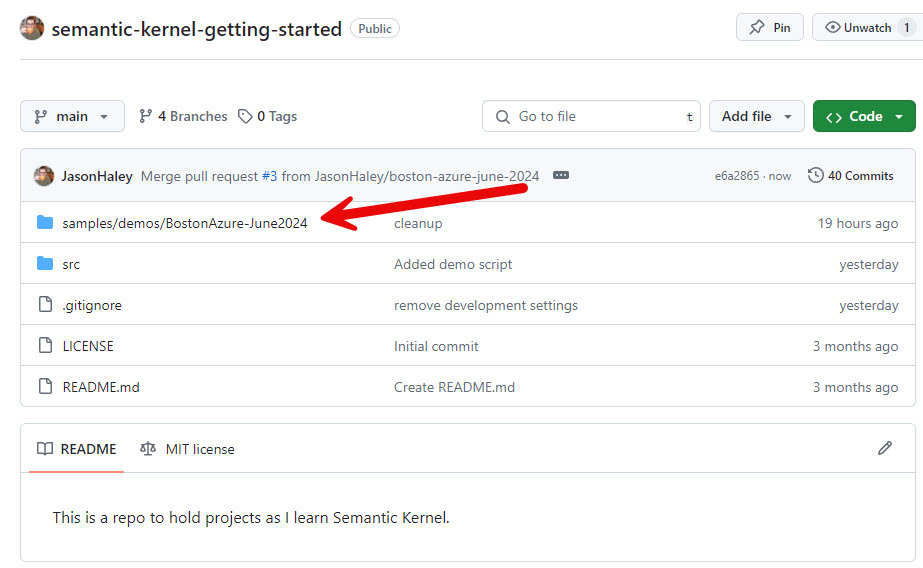Click the JasonHaley commit author avatar
923x568 pixels.
tap(44, 176)
